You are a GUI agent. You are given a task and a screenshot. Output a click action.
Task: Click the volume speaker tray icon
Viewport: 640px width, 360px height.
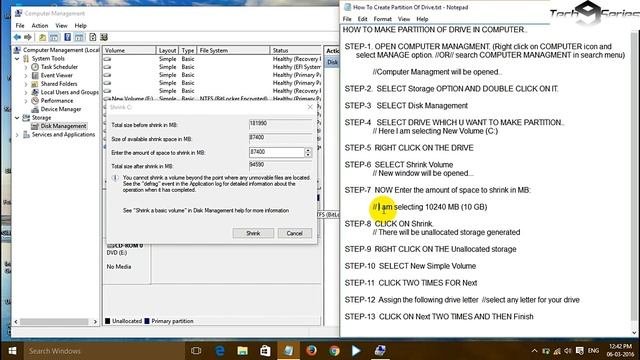tap(568, 351)
